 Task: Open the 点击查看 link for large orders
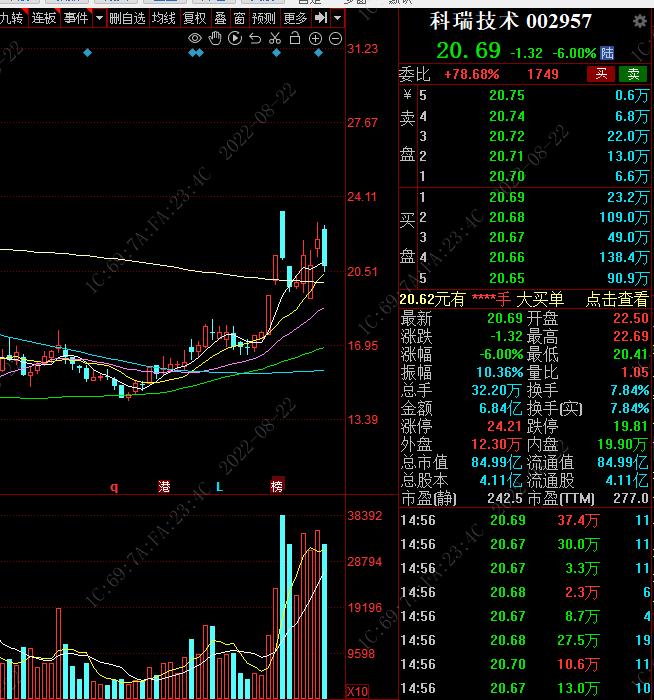617,299
